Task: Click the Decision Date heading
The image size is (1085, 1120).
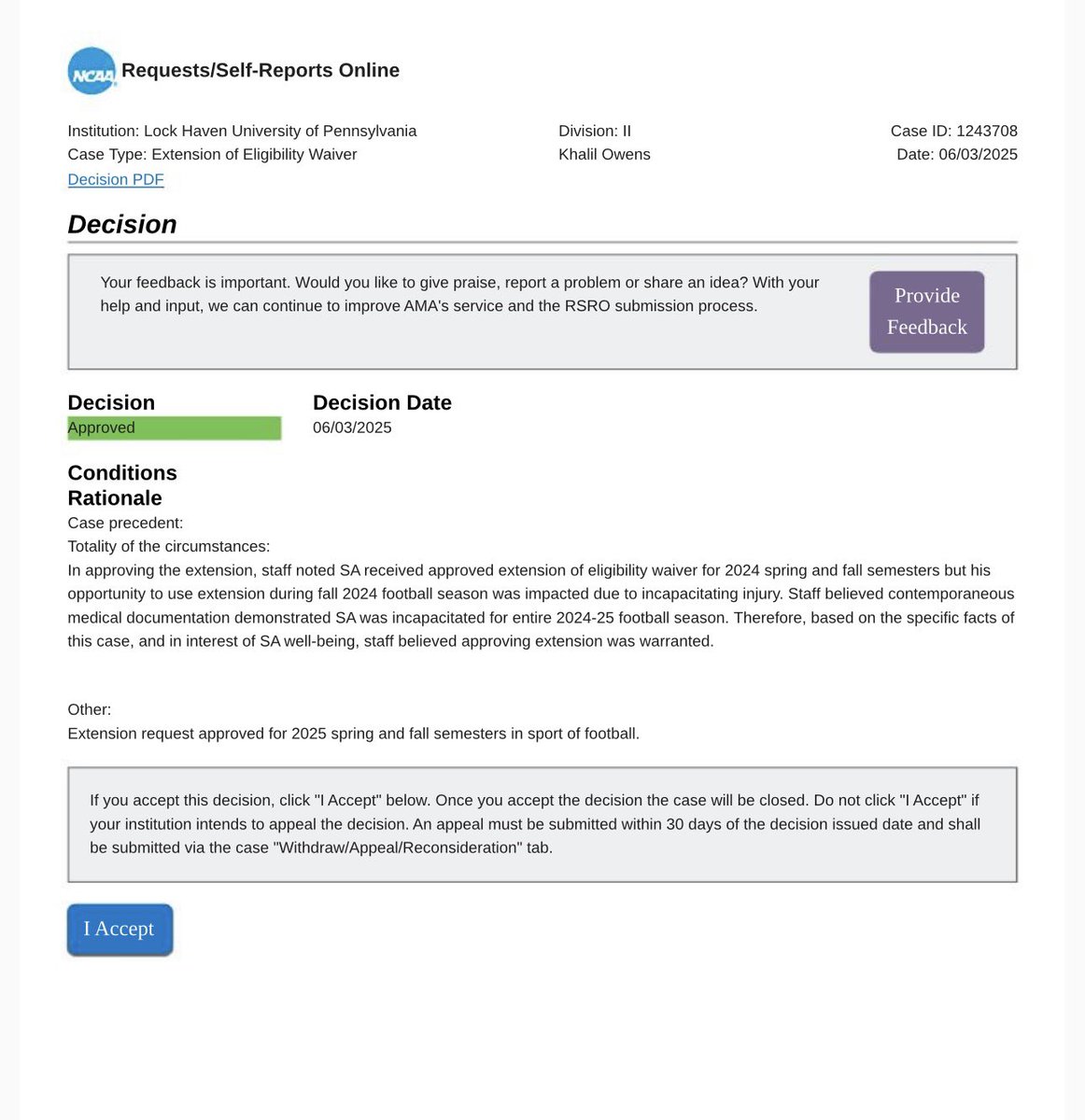Action: (382, 402)
